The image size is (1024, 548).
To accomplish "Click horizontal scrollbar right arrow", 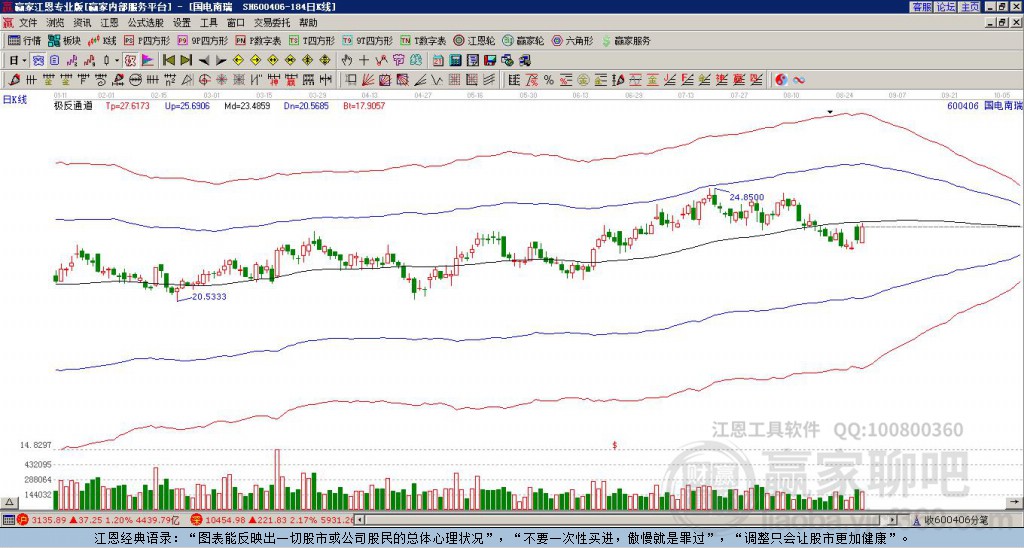I will 893,520.
